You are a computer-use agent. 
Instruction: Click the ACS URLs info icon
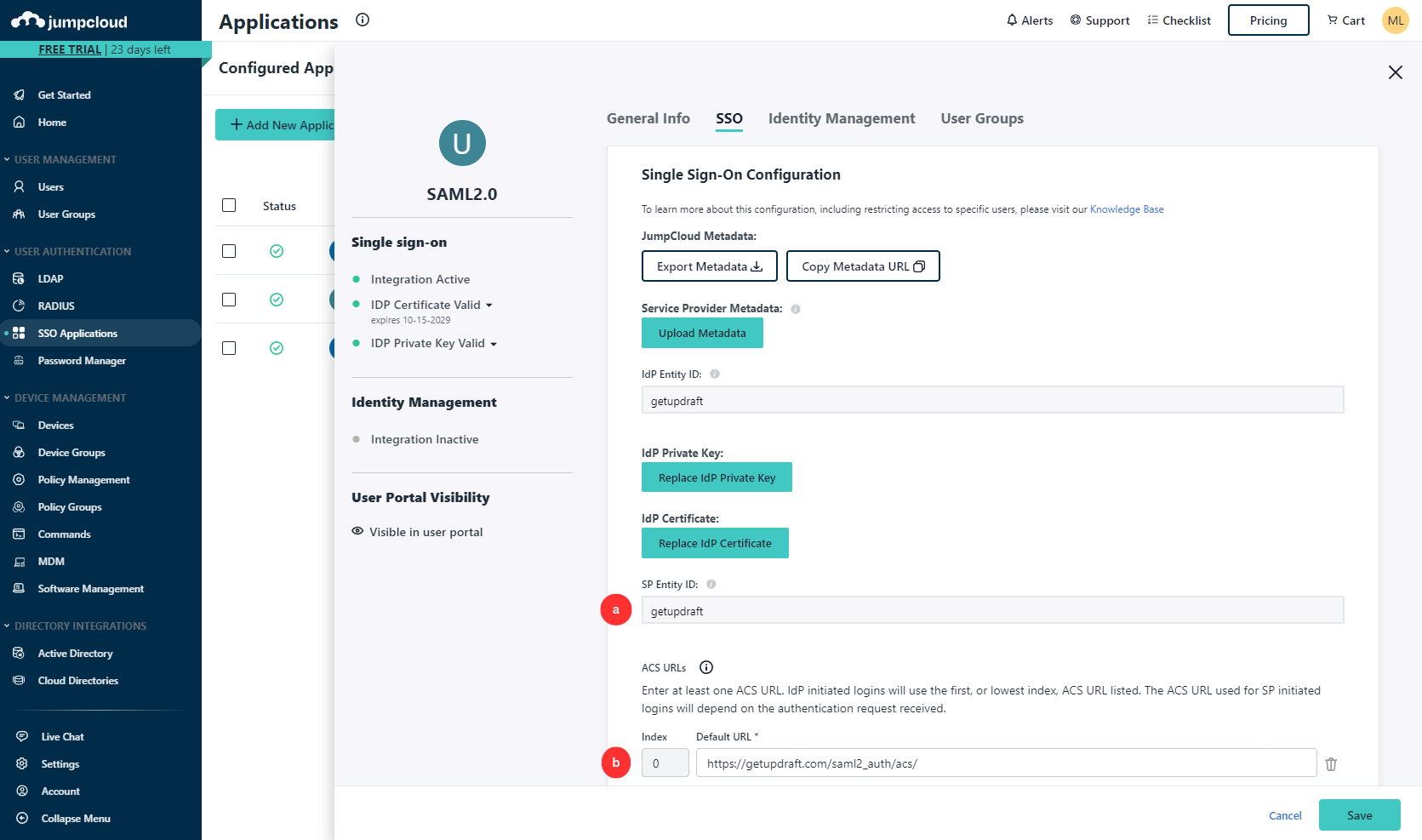point(705,667)
